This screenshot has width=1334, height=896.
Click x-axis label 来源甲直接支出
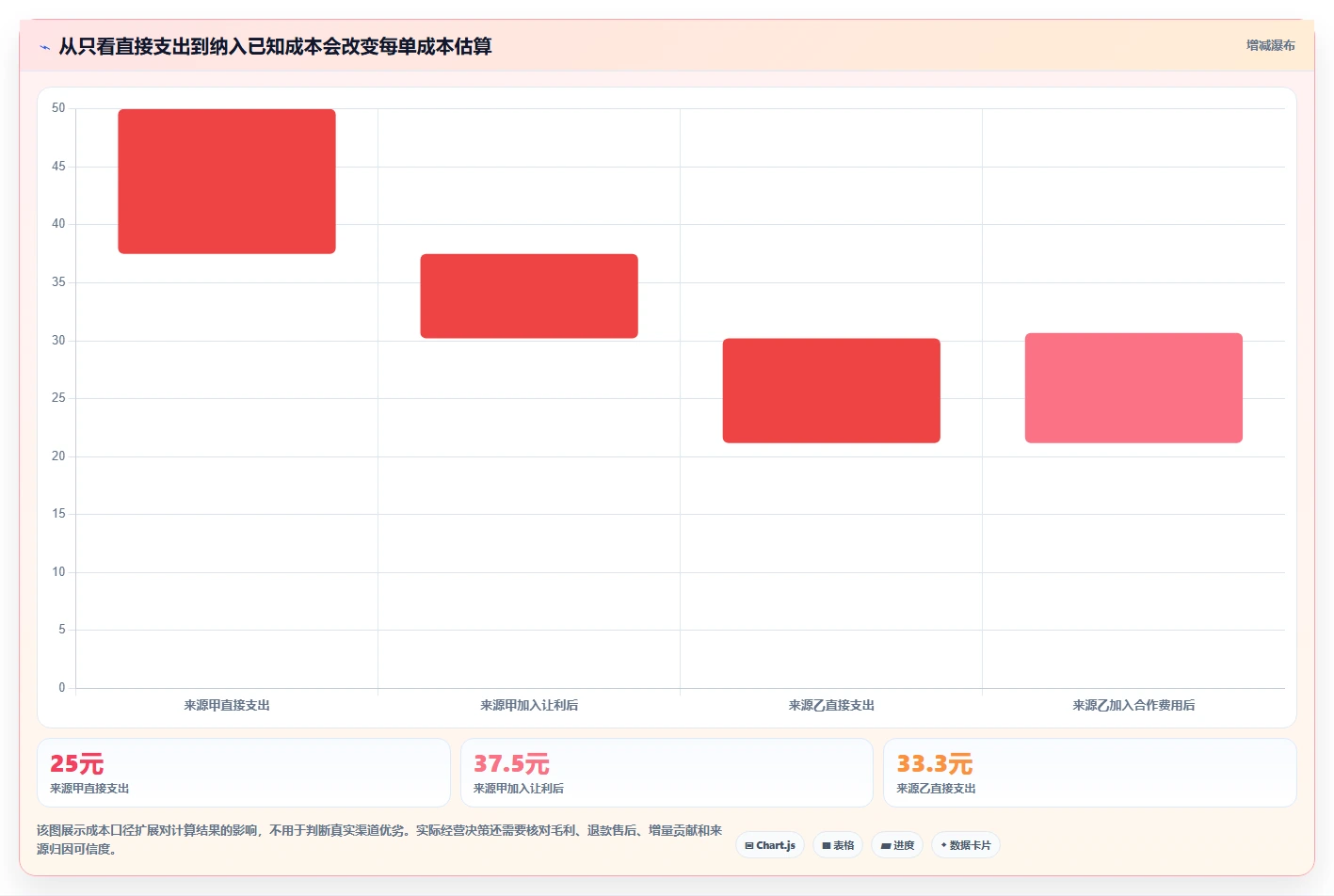pos(227,705)
